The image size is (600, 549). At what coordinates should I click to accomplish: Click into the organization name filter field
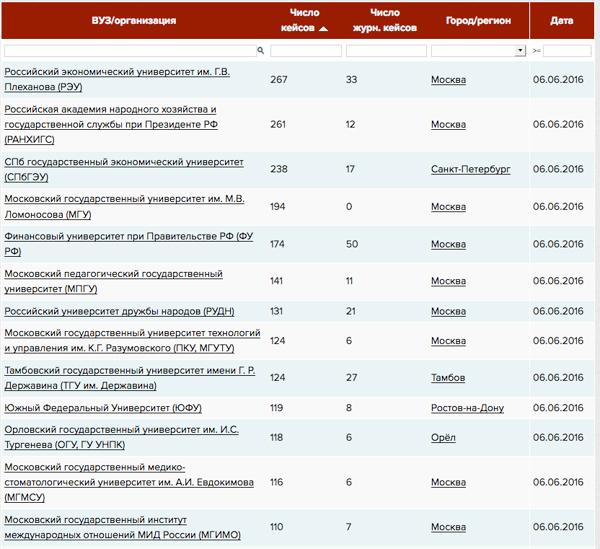[x=128, y=50]
